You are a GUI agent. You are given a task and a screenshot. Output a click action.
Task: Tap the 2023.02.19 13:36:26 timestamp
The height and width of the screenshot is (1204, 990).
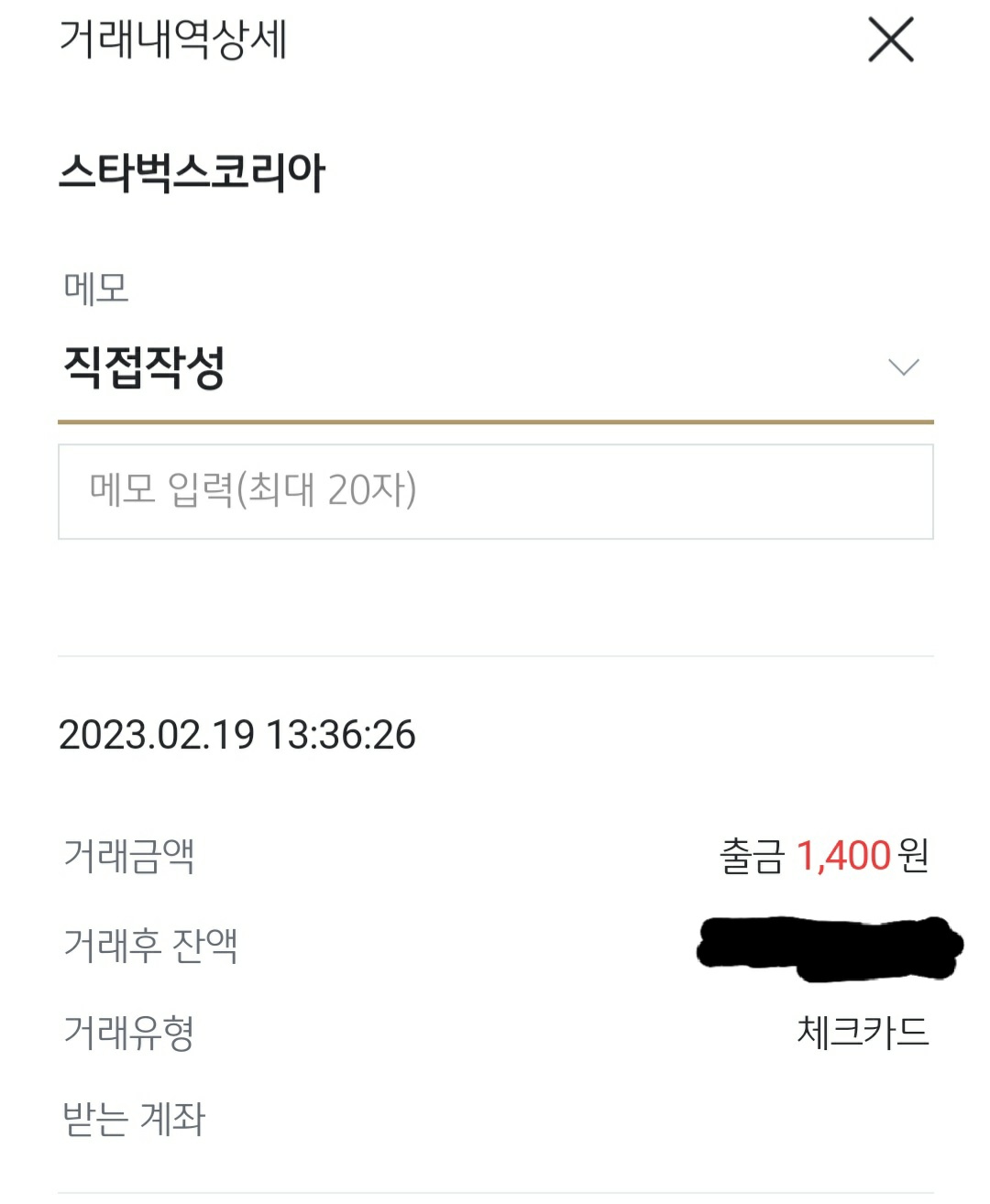pos(236,735)
